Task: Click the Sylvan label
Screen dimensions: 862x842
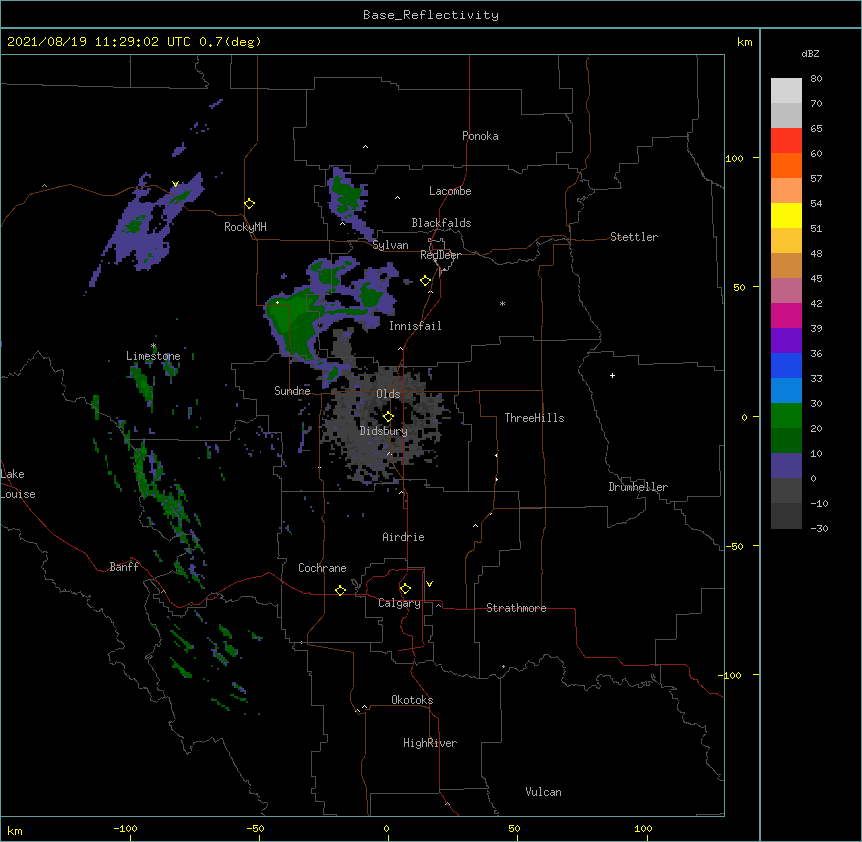Action: pos(390,245)
